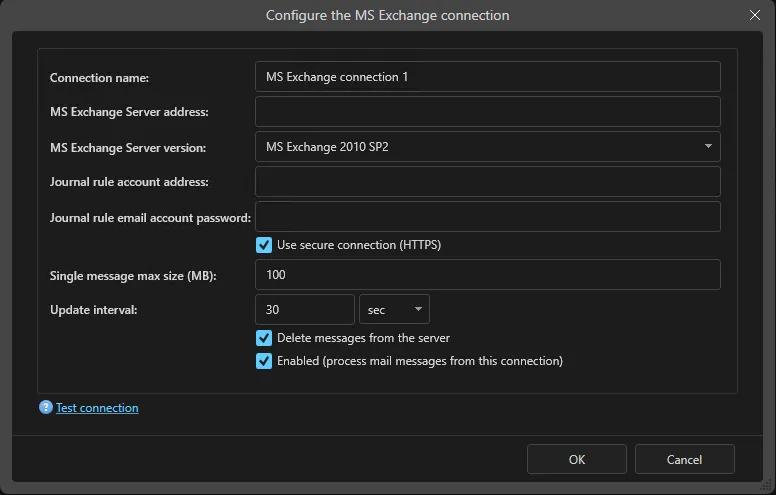Click the Test connection link
This screenshot has width=776, height=495.
97,408
